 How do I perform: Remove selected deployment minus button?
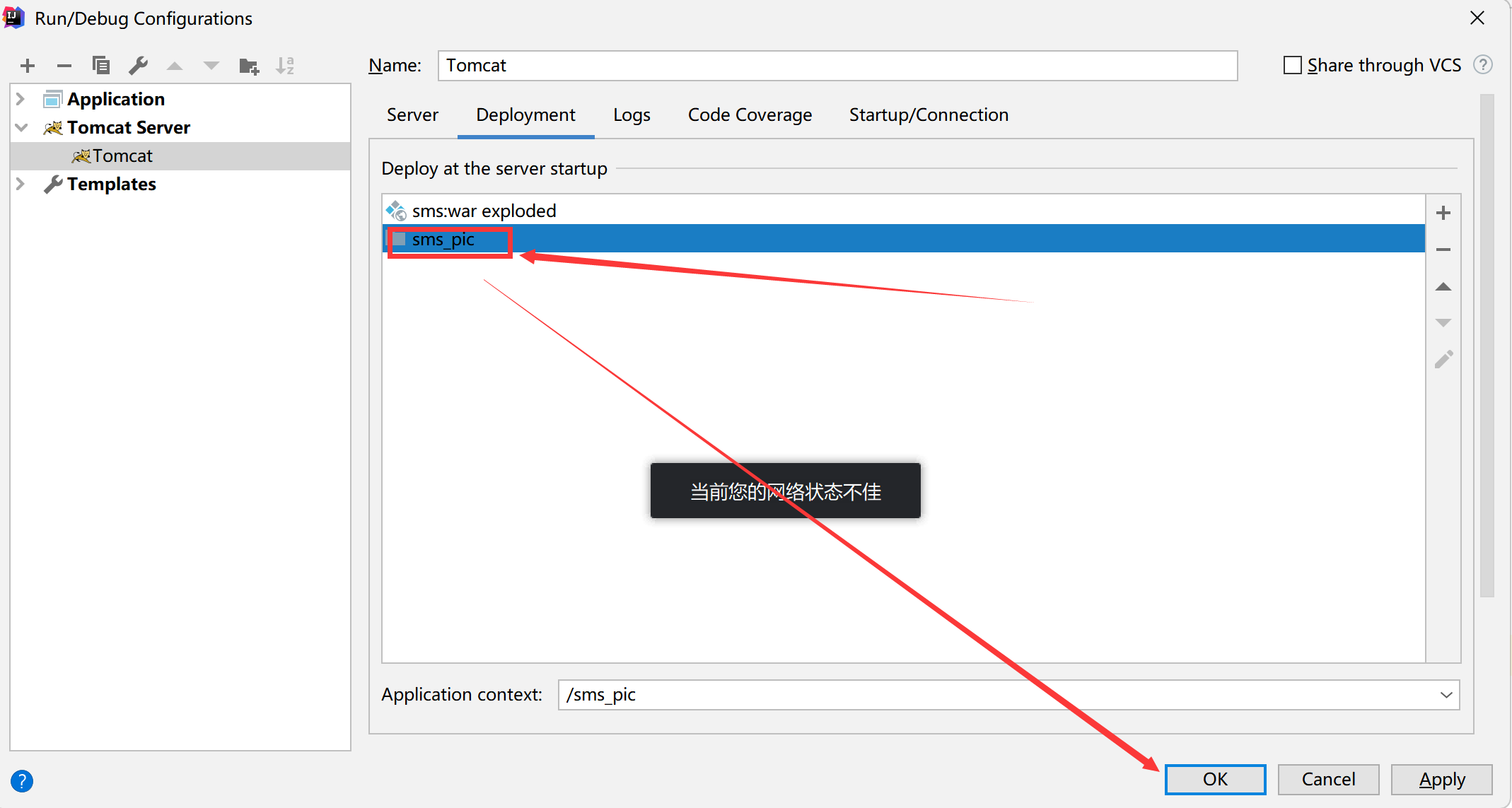coord(1443,250)
